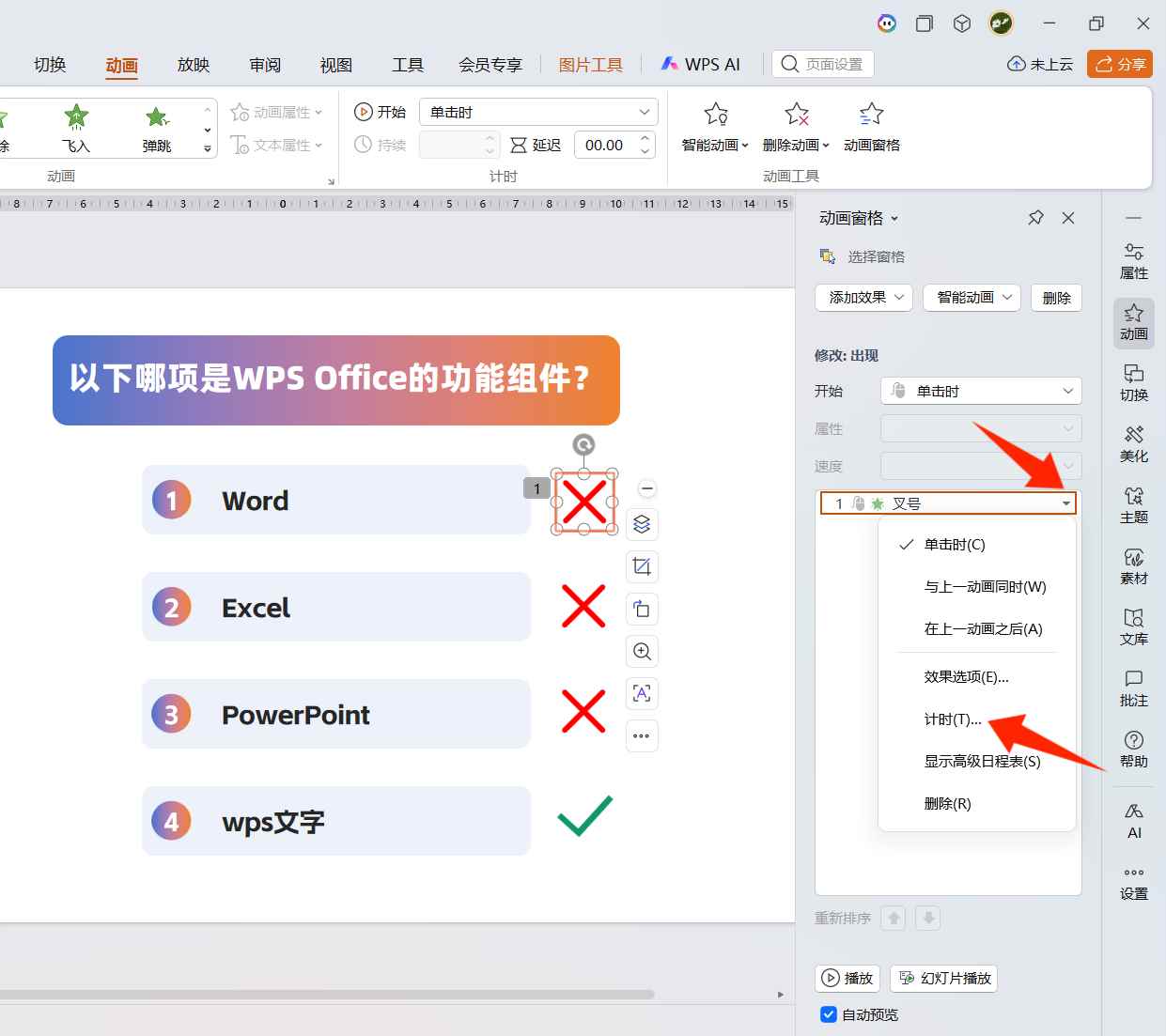
Task: Open the ribbon 开始 timing combo box
Action: click(x=537, y=112)
